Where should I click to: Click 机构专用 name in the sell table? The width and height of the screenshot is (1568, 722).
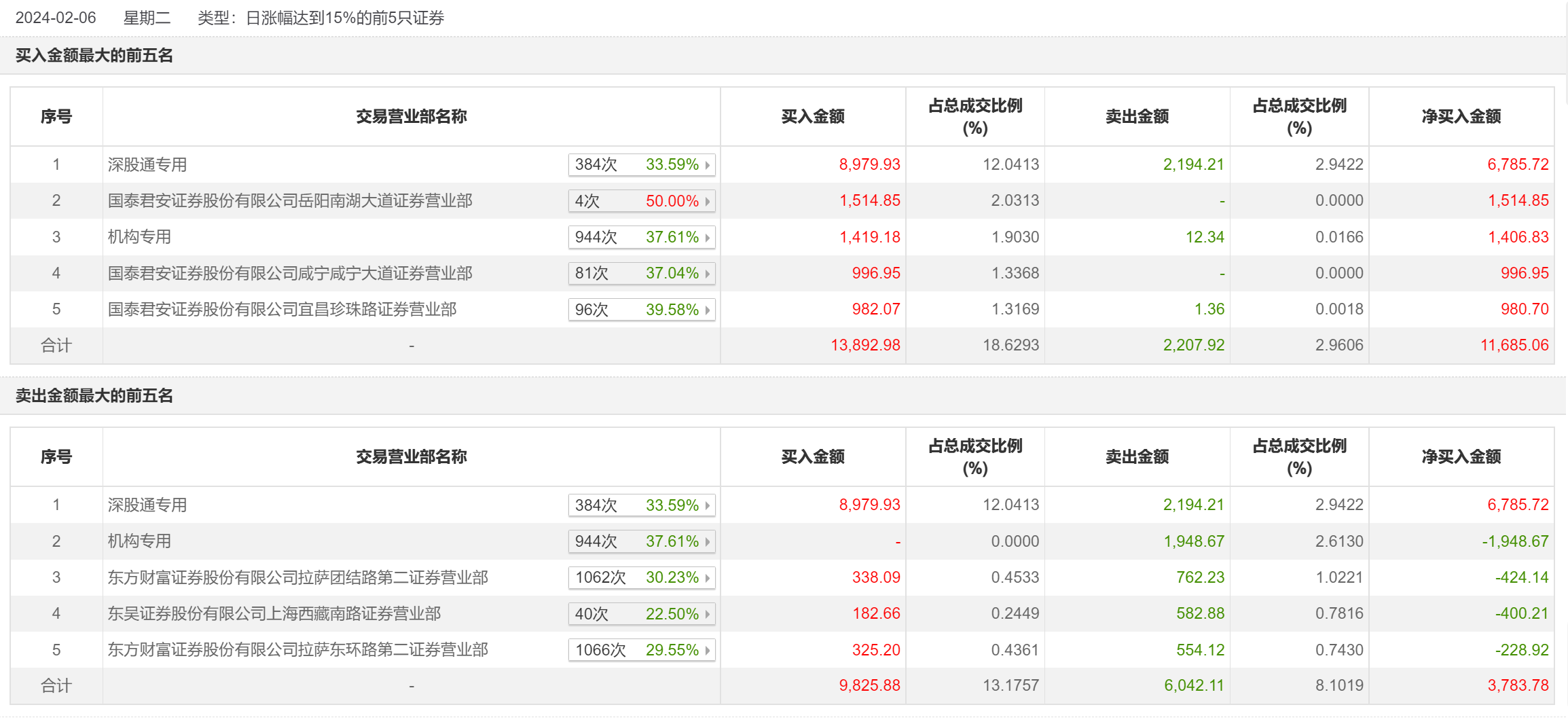(x=139, y=541)
